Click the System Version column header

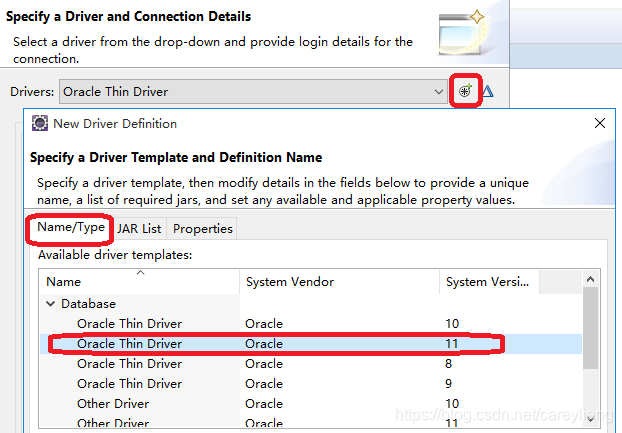coord(490,282)
